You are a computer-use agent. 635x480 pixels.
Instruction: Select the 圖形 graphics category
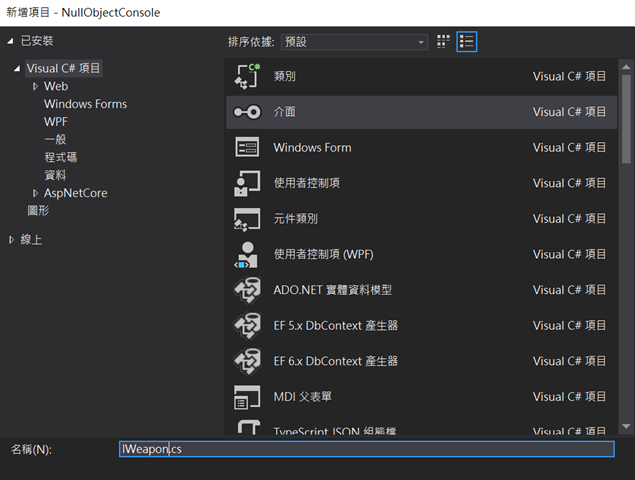point(38,210)
